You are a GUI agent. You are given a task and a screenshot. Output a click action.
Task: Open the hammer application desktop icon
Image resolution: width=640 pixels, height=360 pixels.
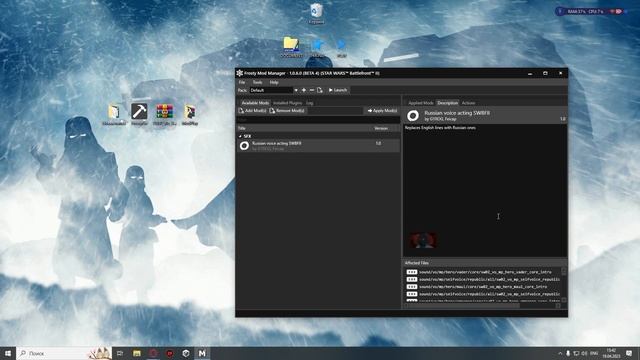[x=139, y=114]
